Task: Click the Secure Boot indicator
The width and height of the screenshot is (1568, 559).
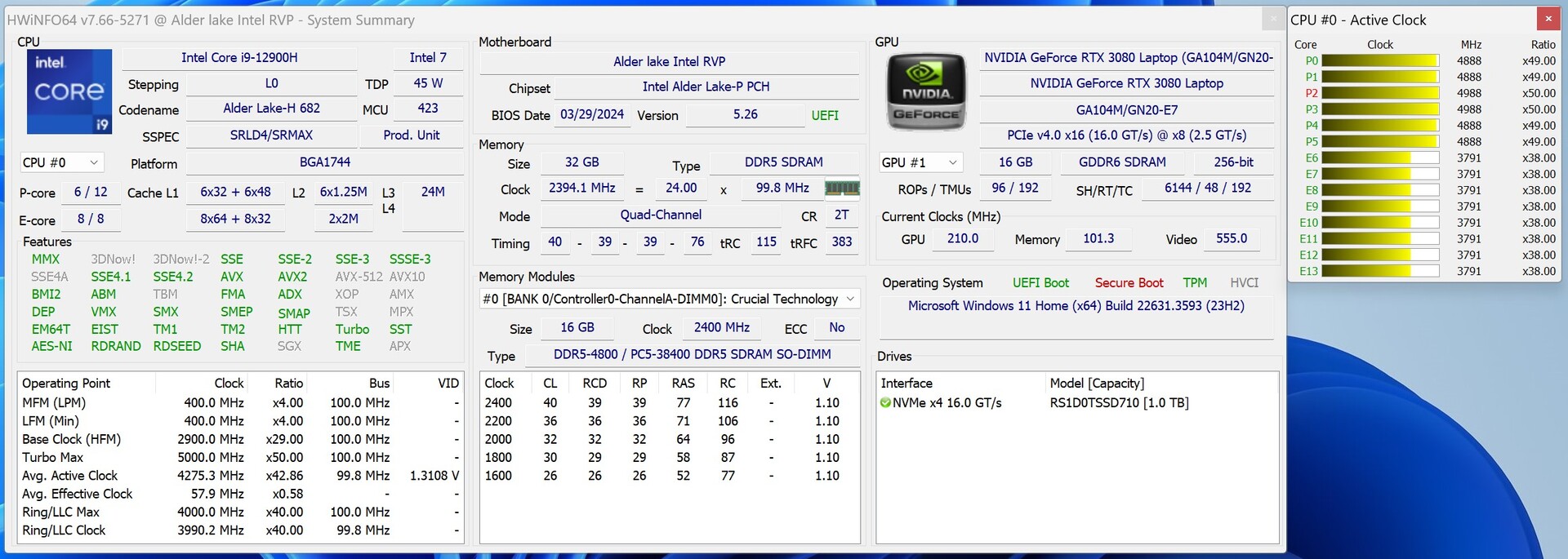Action: 1129,283
